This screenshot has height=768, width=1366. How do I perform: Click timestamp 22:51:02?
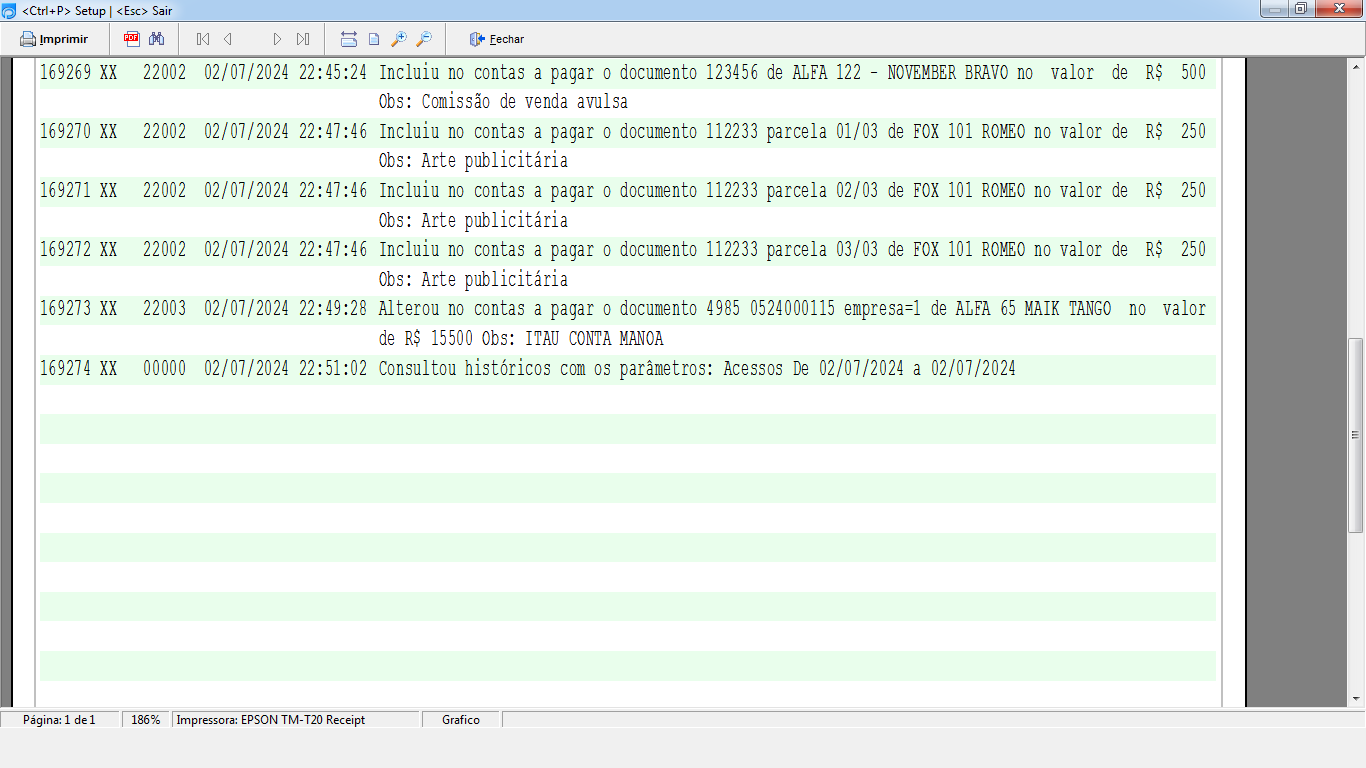(x=333, y=369)
